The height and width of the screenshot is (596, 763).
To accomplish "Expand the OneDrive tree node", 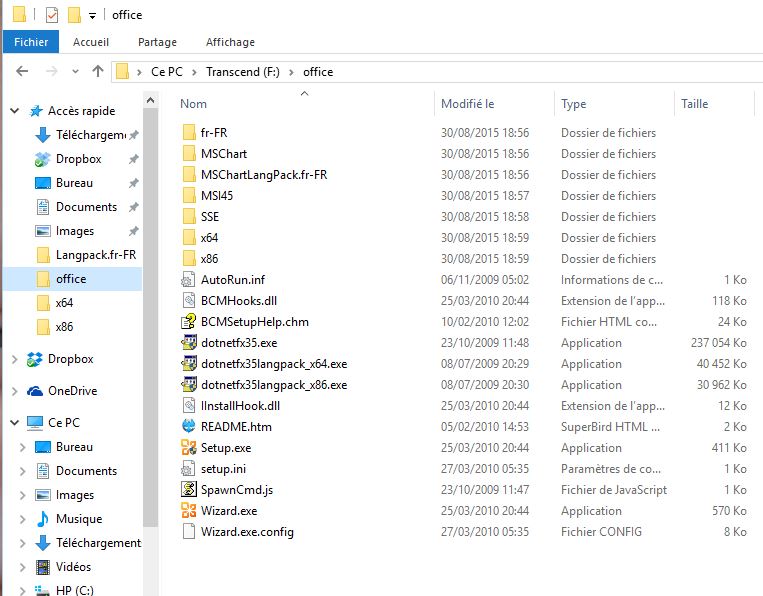I will click(x=14, y=391).
